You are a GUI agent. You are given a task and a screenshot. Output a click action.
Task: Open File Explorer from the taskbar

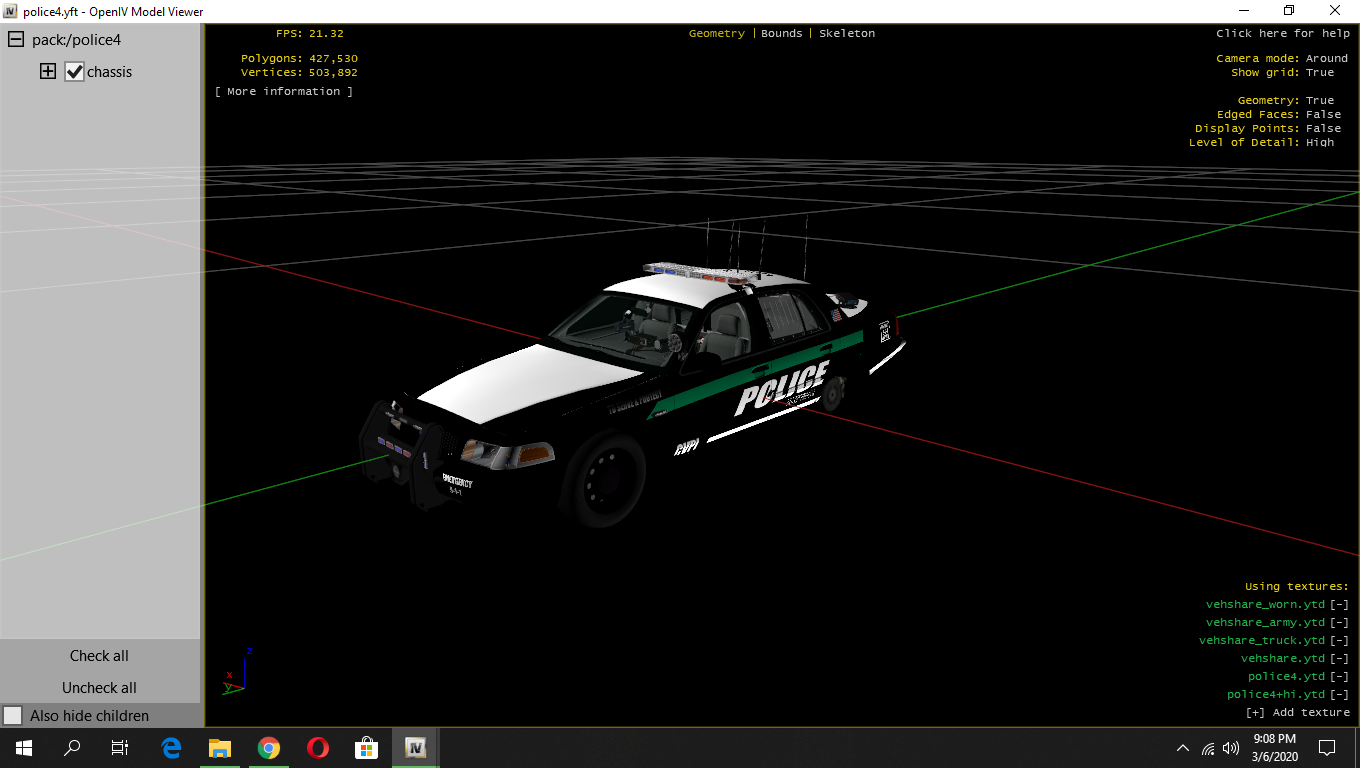coord(220,748)
